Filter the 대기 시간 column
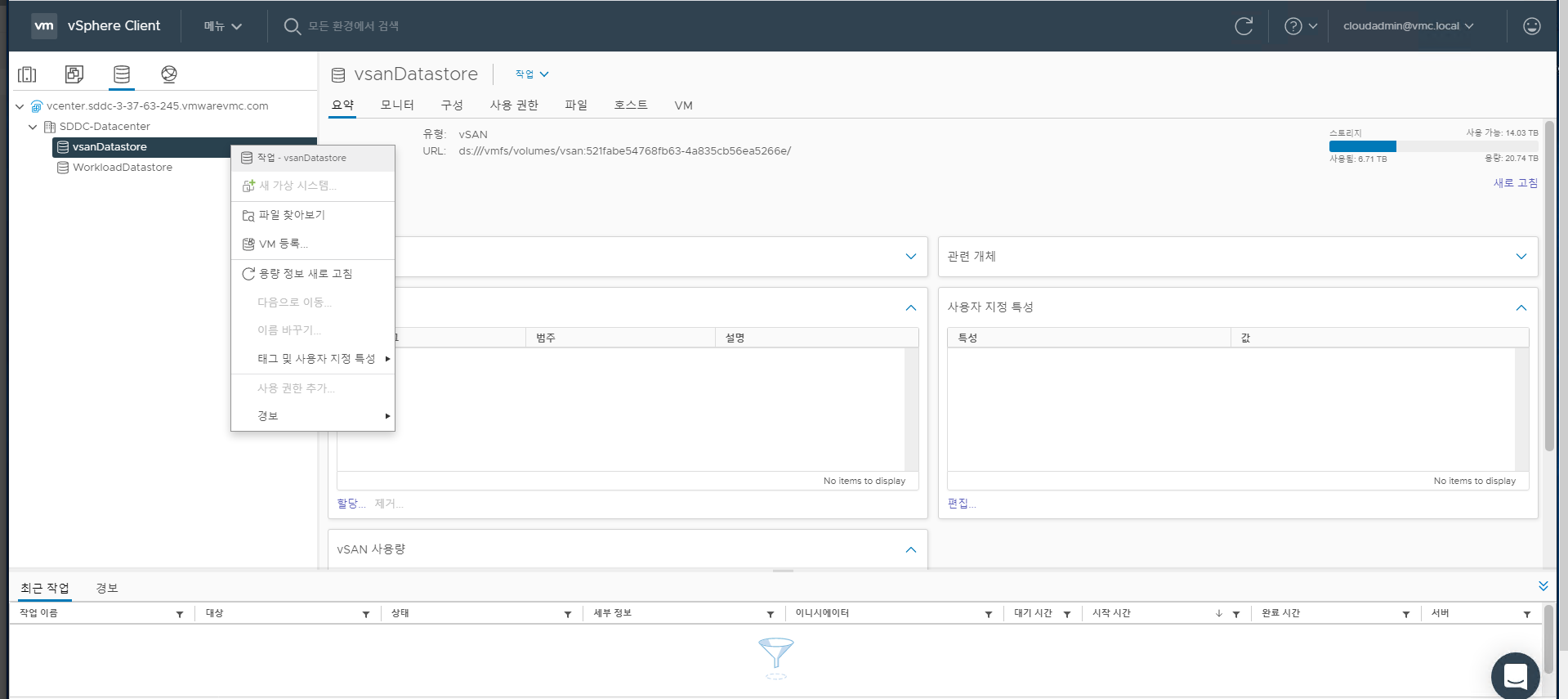Viewport: 1568px width, 699px height. pyautogui.click(x=1067, y=614)
